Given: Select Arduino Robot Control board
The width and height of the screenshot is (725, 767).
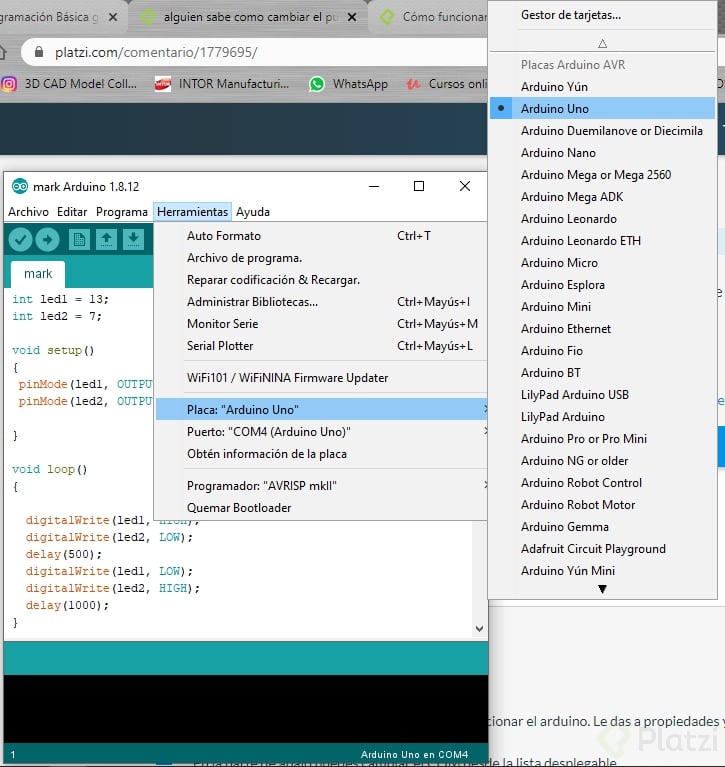Looking at the screenshot, I should (602, 483).
